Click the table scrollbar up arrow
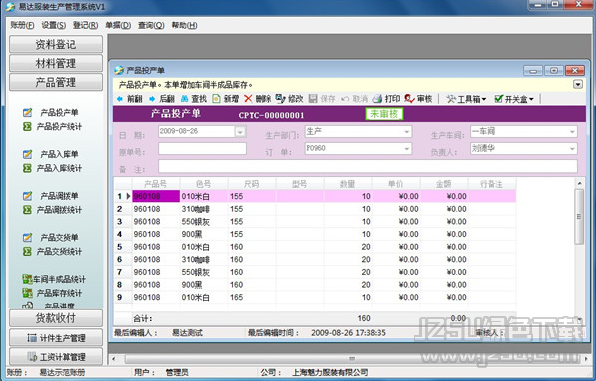Image resolution: width=596 pixels, height=381 pixels. pos(579,183)
